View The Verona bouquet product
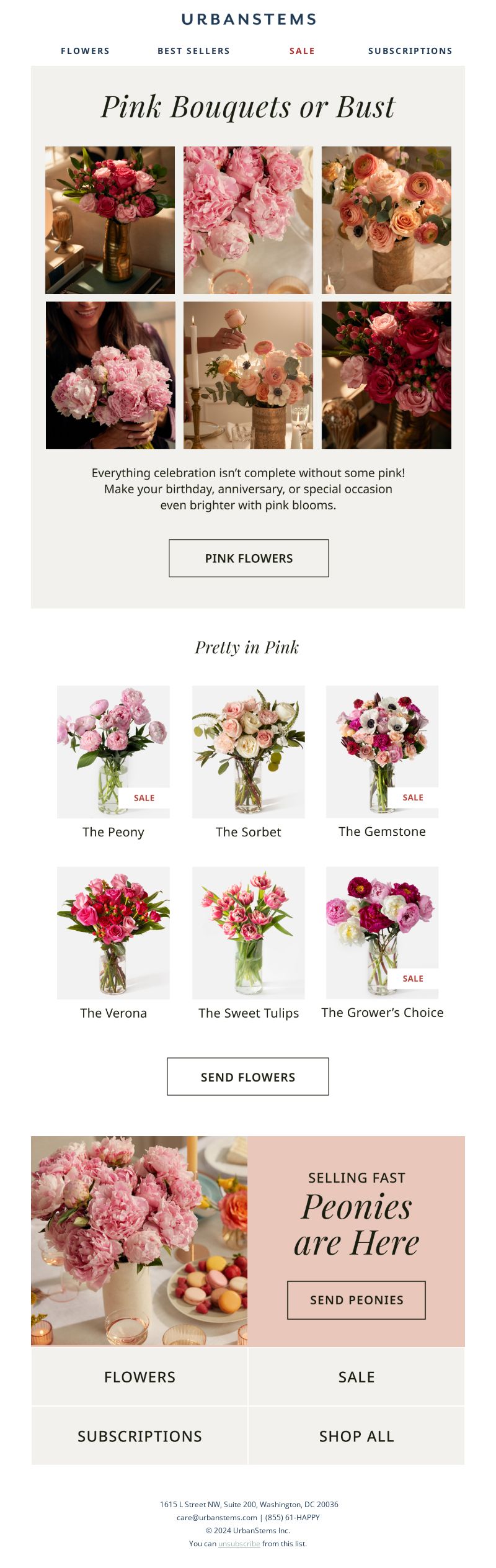 coord(113,933)
